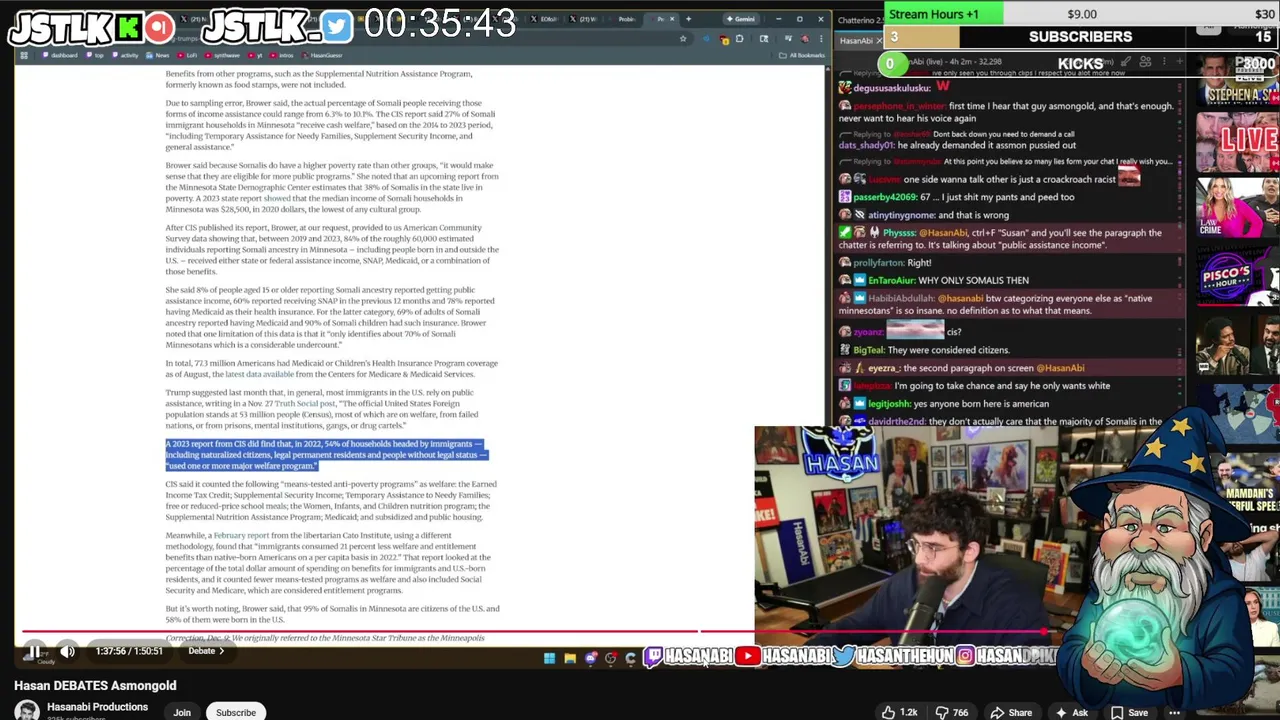Open File Explorer folder in video taskbar
This screenshot has height=720, width=1280.
point(569,658)
